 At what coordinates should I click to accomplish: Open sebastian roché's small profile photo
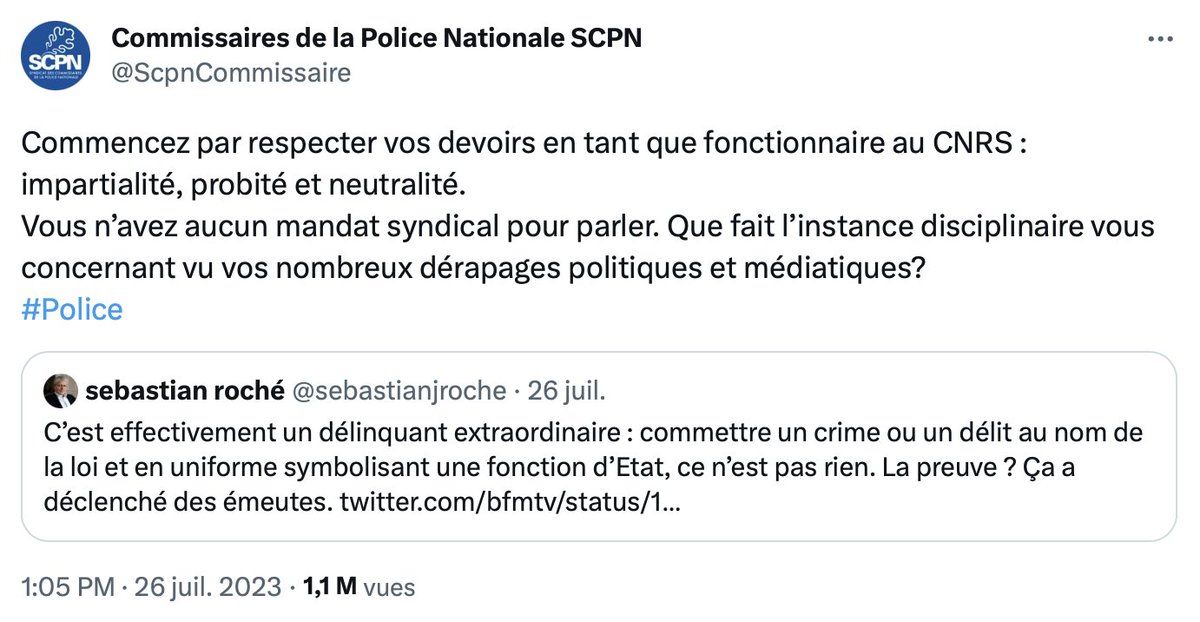click(61, 390)
